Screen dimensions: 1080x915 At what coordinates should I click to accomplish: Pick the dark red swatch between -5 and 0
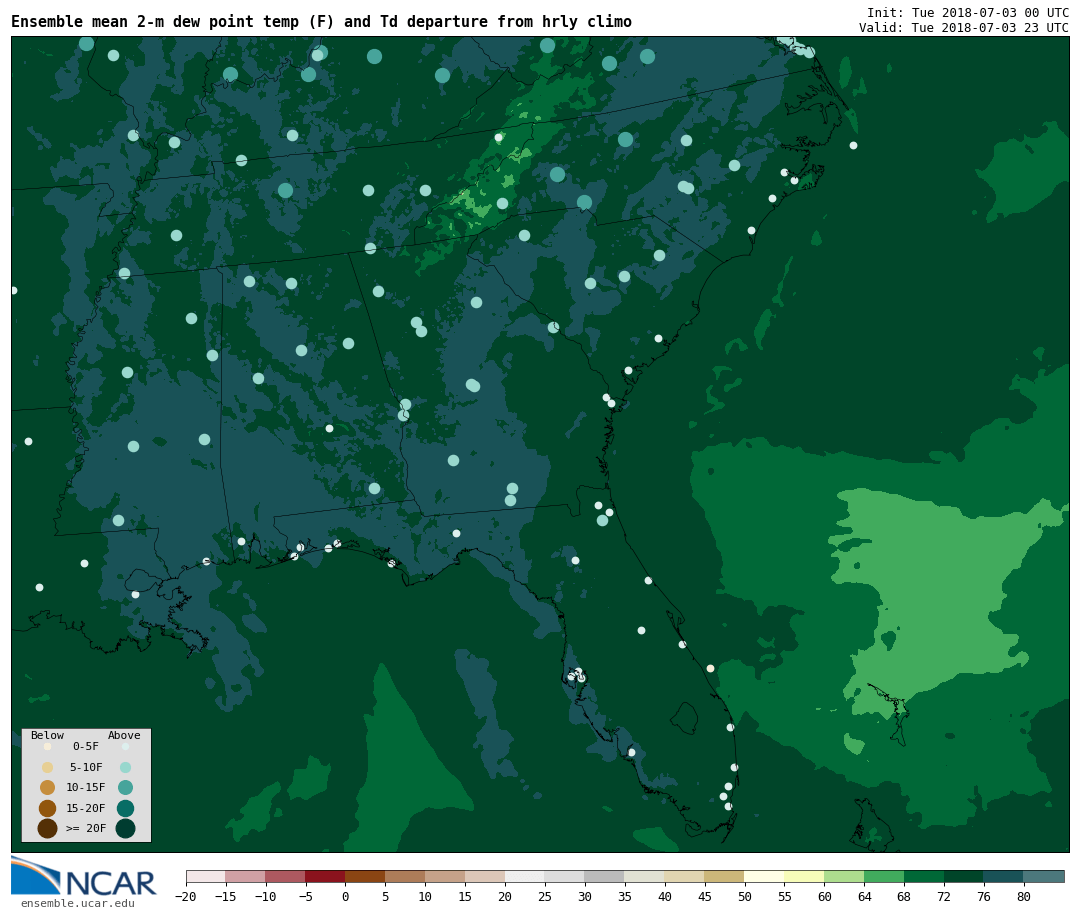(x=325, y=876)
